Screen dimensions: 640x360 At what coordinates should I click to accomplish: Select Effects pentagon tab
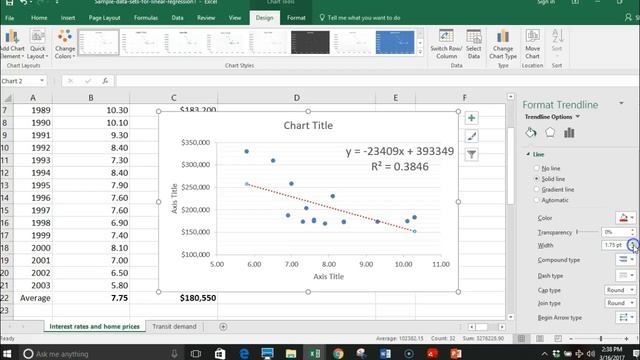[x=550, y=132]
